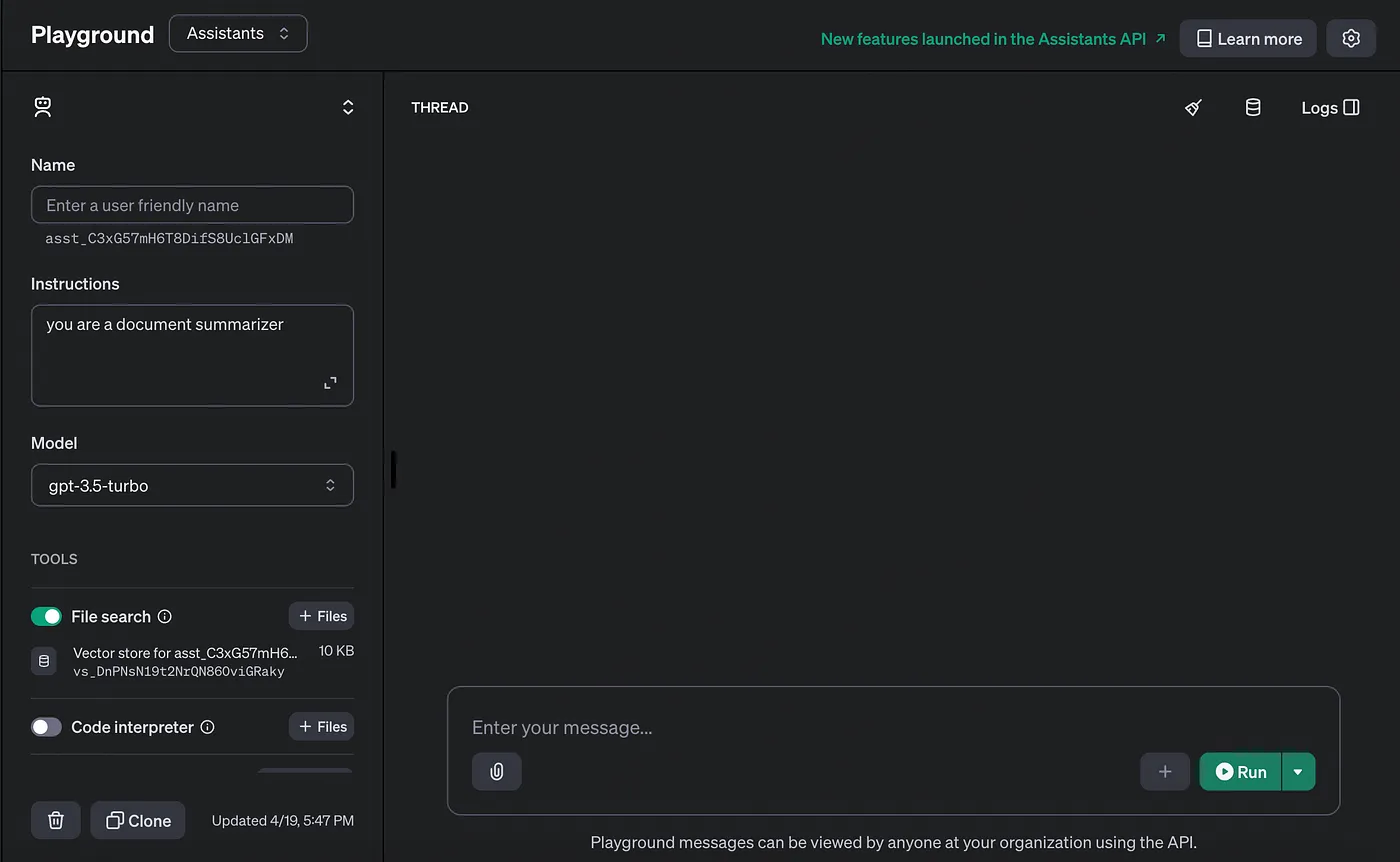Open the Run options dropdown arrow
Viewport: 1400px width, 862px height.
[x=1298, y=772]
